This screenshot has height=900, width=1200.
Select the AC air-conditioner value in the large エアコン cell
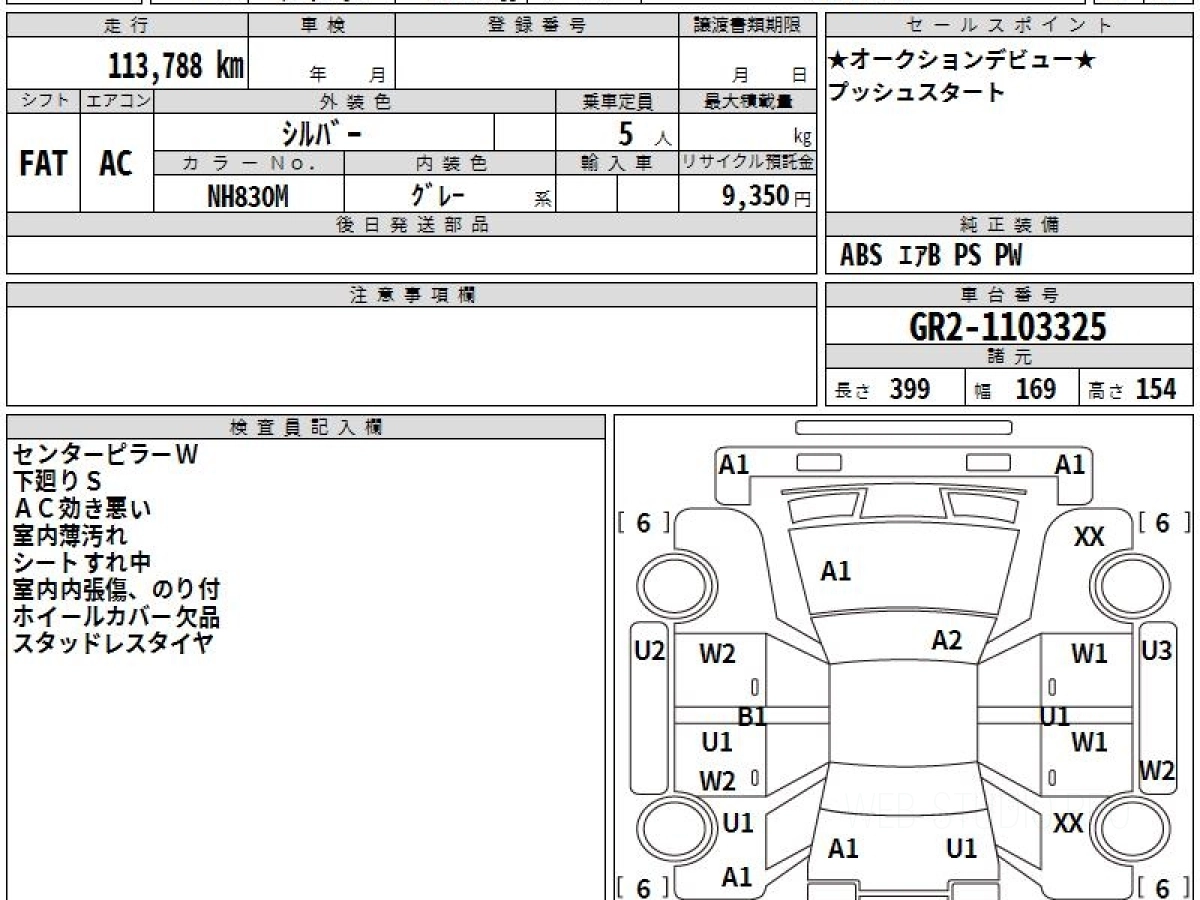click(x=116, y=164)
